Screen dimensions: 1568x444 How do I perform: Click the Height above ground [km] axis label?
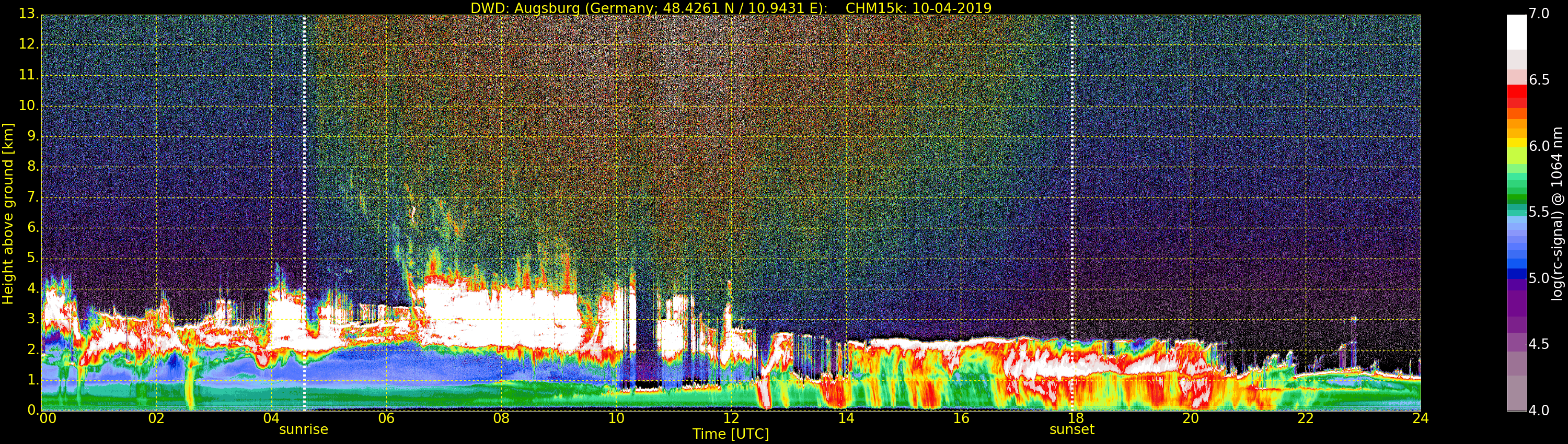[8, 213]
